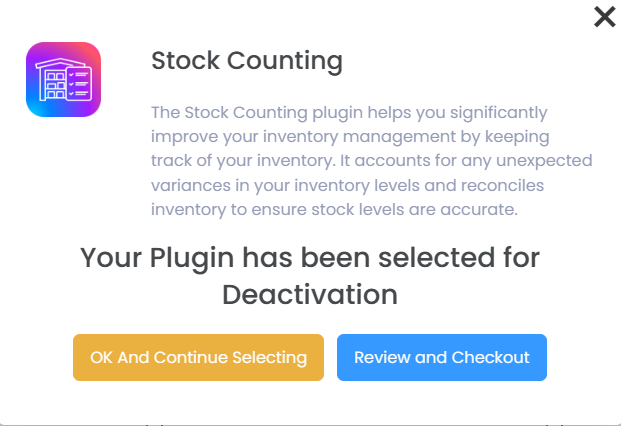Go to Review and Checkout
621x426 pixels.
[x=442, y=357]
